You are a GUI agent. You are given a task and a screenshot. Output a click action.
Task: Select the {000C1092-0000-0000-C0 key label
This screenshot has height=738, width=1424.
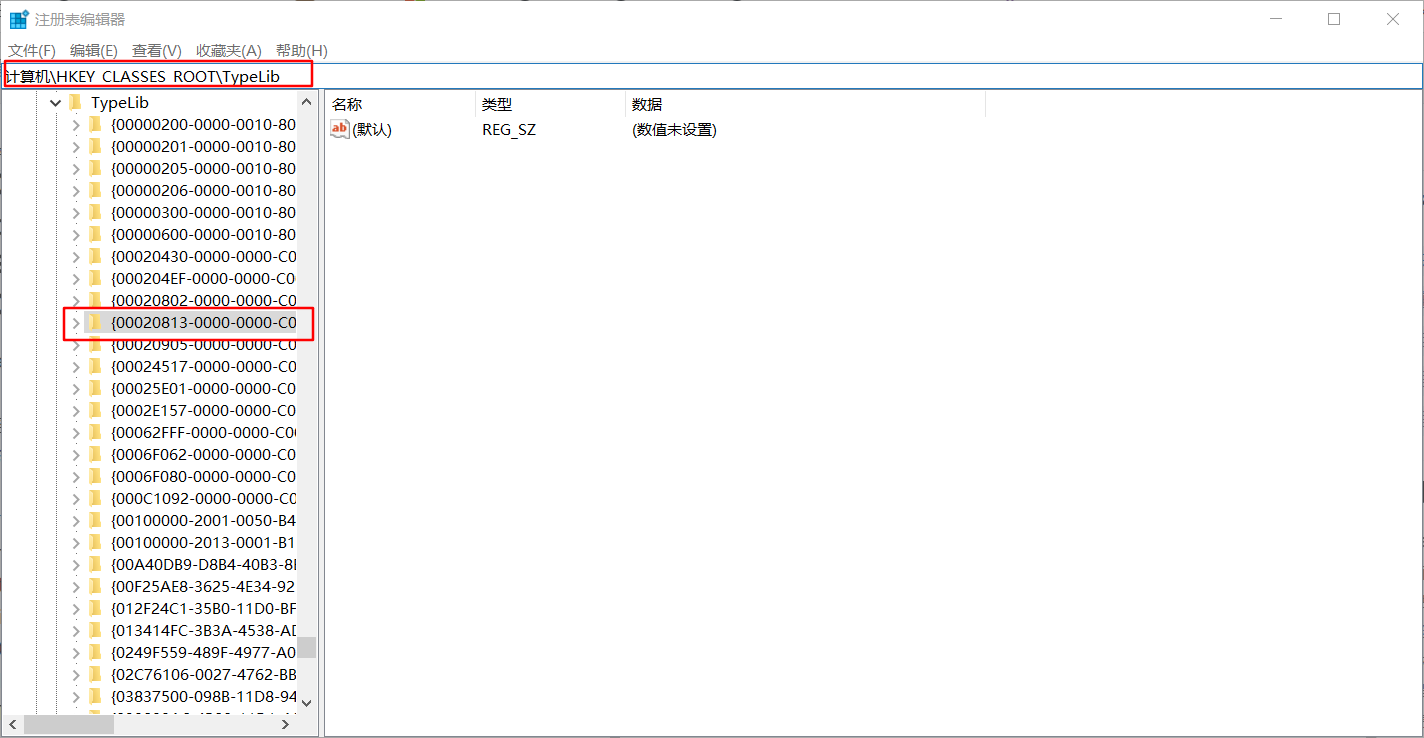[x=204, y=498]
